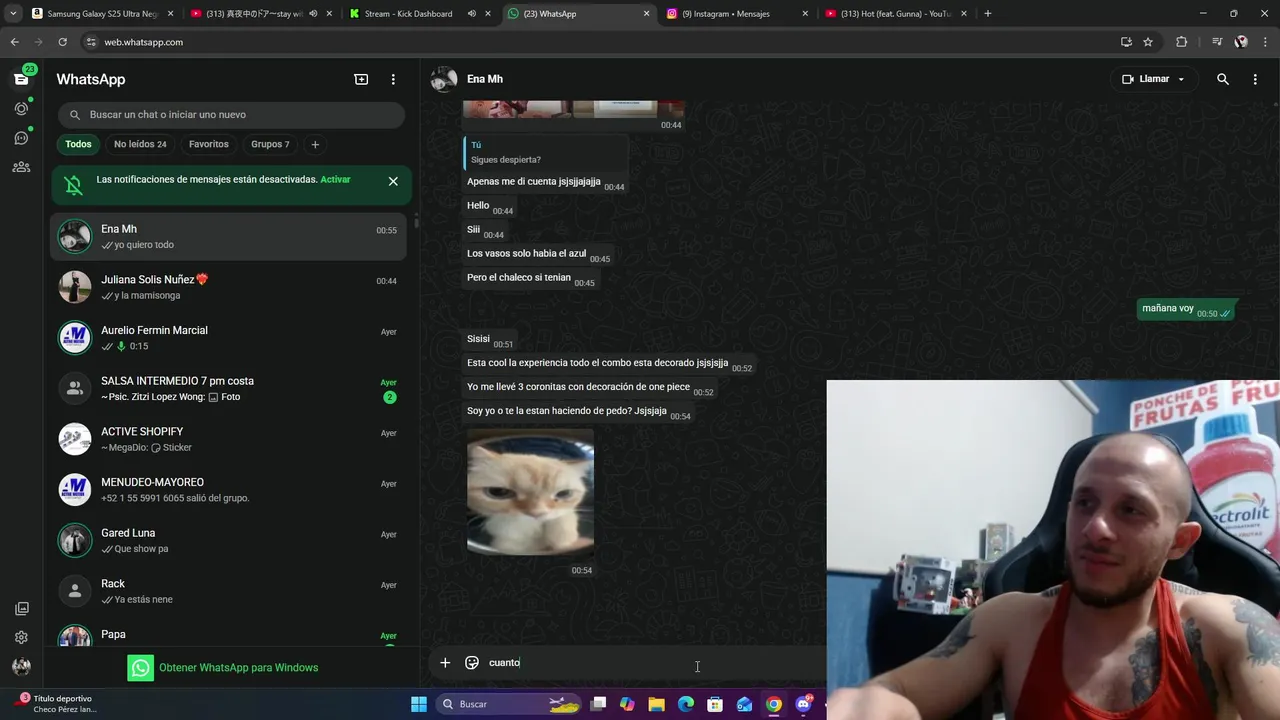Select the No leídos 24 filter
1280x720 pixels.
pyautogui.click(x=140, y=144)
